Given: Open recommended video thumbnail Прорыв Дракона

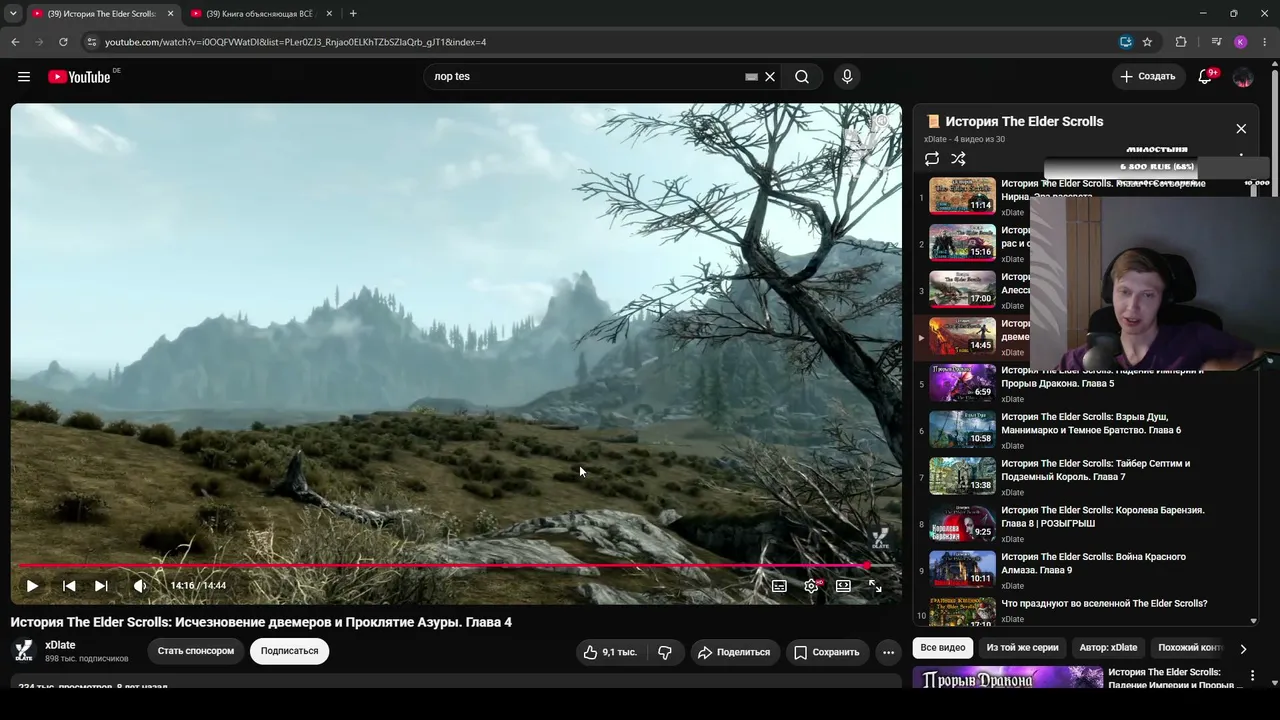Looking at the screenshot, I should coord(1008,679).
